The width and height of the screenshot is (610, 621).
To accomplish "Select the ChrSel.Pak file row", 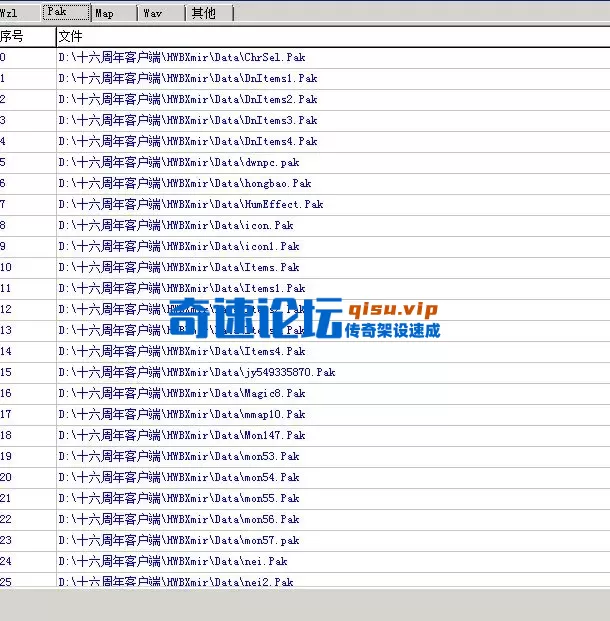I will pos(305,58).
